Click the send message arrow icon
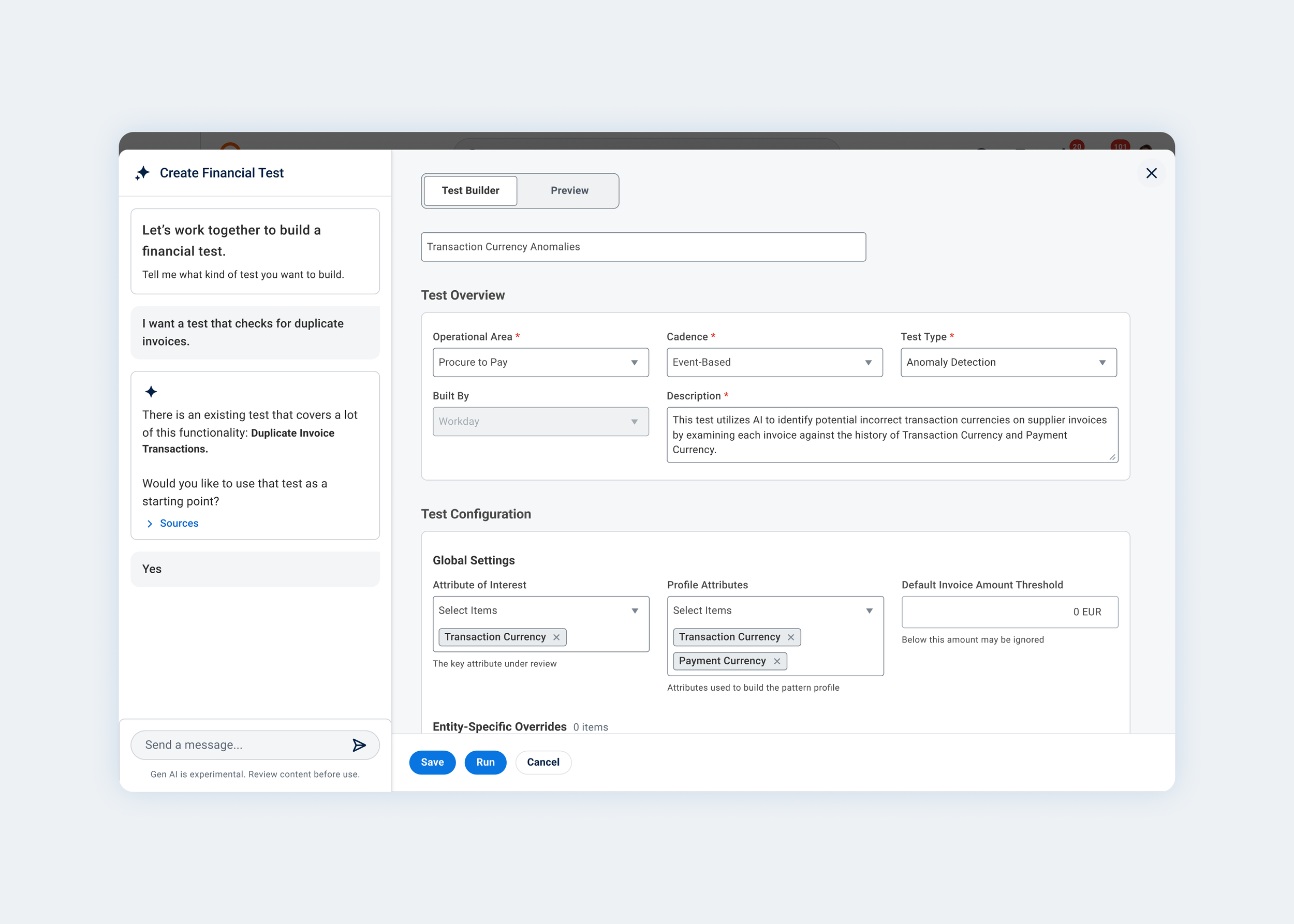This screenshot has width=1294, height=924. (x=359, y=745)
